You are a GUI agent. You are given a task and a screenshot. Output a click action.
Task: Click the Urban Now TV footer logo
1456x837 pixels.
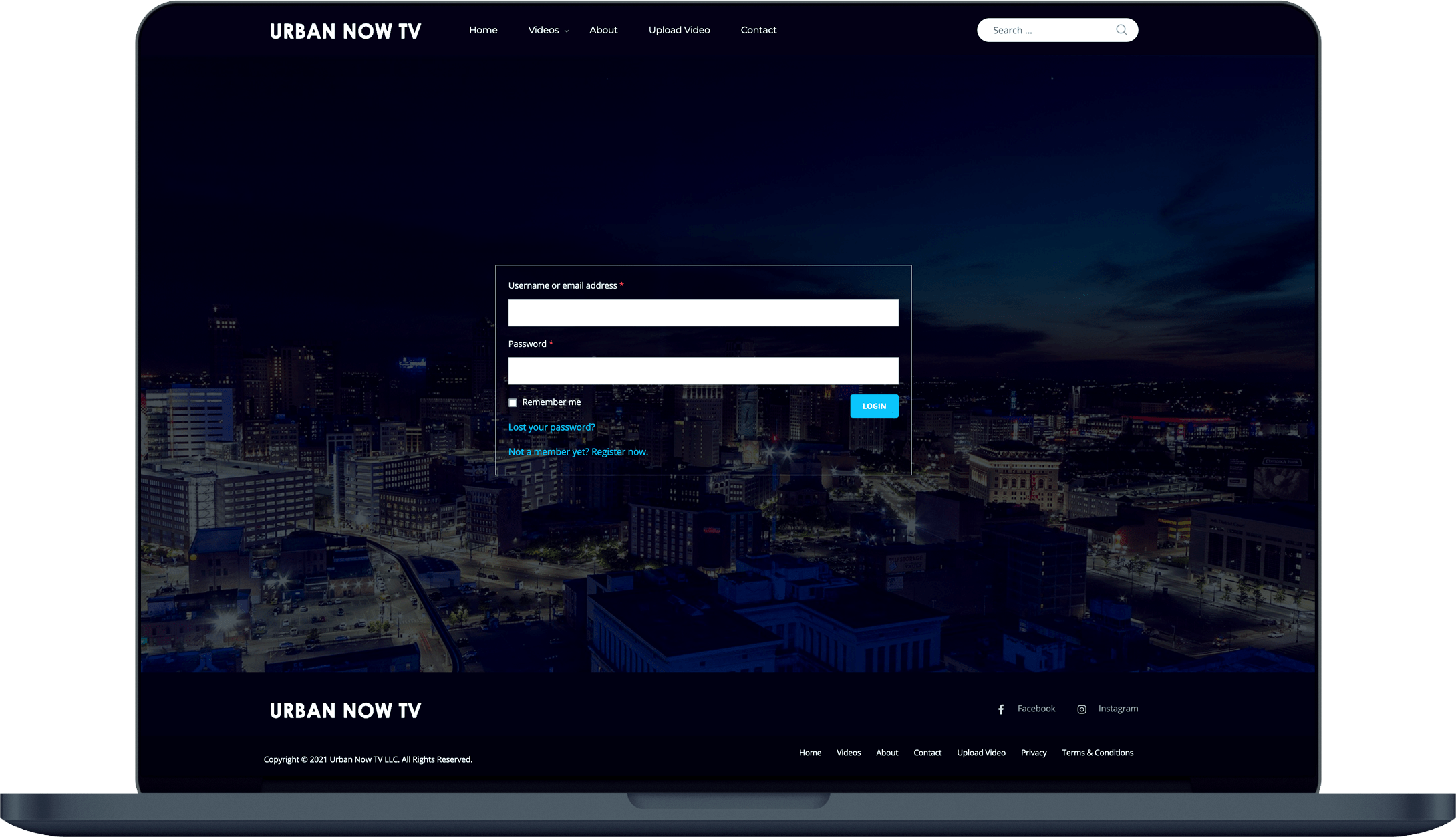[345, 711]
